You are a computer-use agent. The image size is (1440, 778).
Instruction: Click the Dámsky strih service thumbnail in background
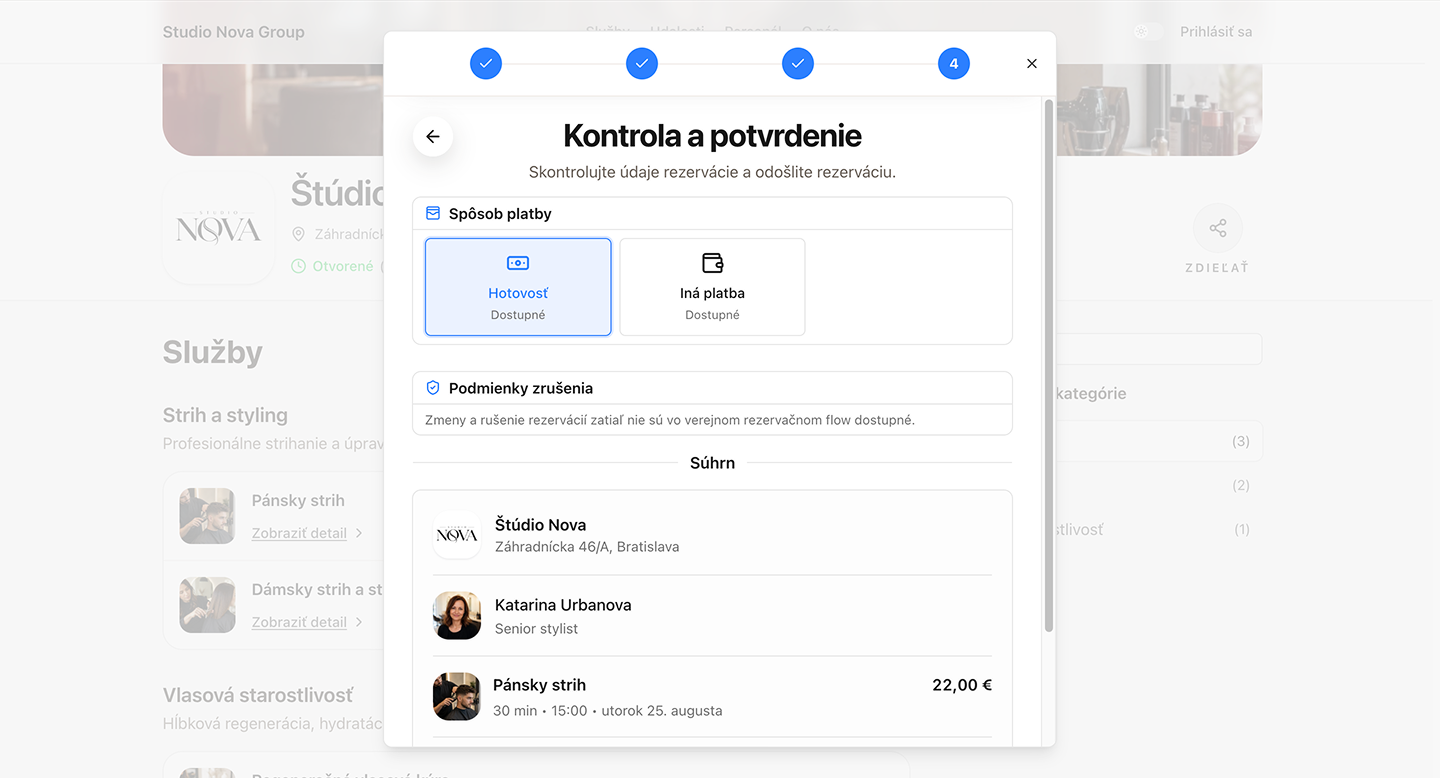(207, 605)
